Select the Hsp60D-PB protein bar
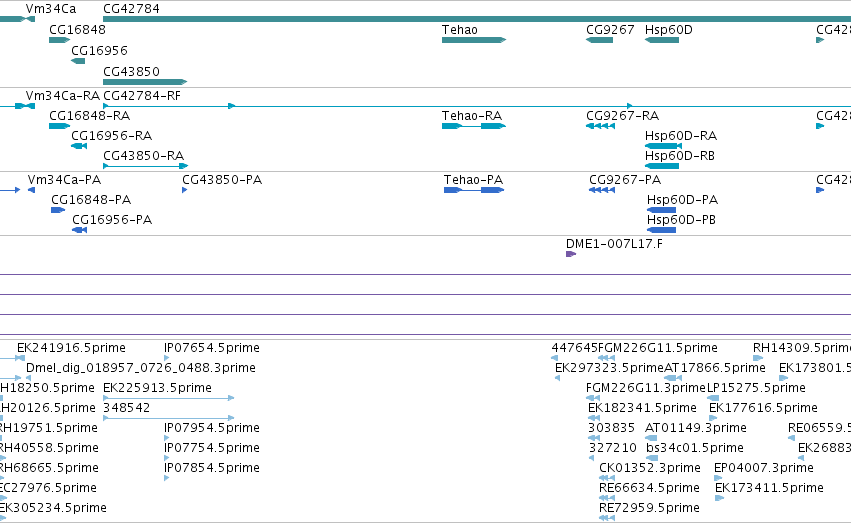Image resolution: width=851 pixels, height=523 pixels. pyautogui.click(x=661, y=230)
